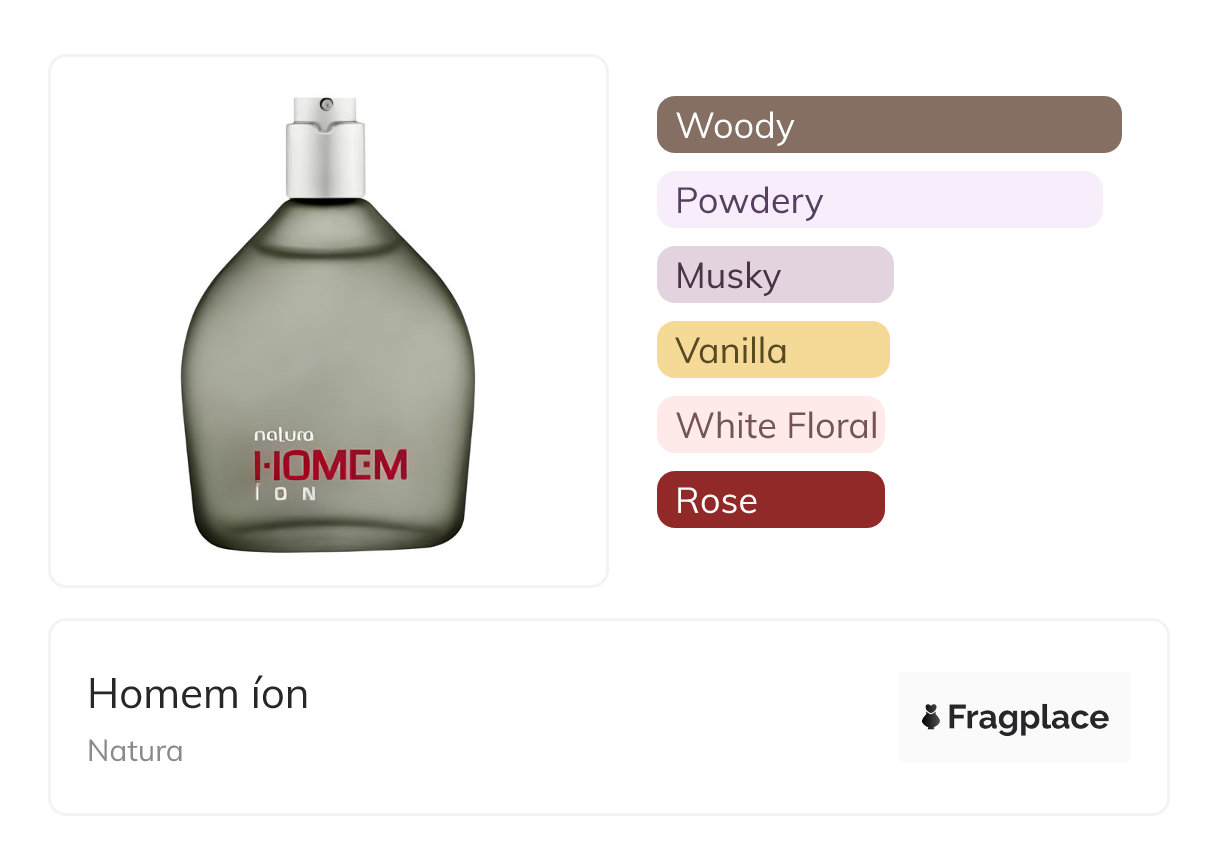
Task: Click the Fragplace wordmark text
Action: pyautogui.click(x=1028, y=717)
